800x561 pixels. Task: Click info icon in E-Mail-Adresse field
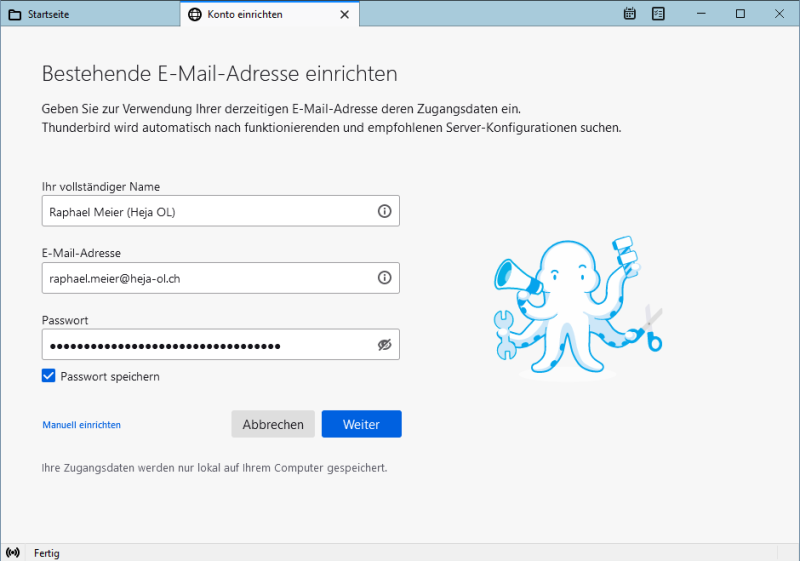click(384, 278)
